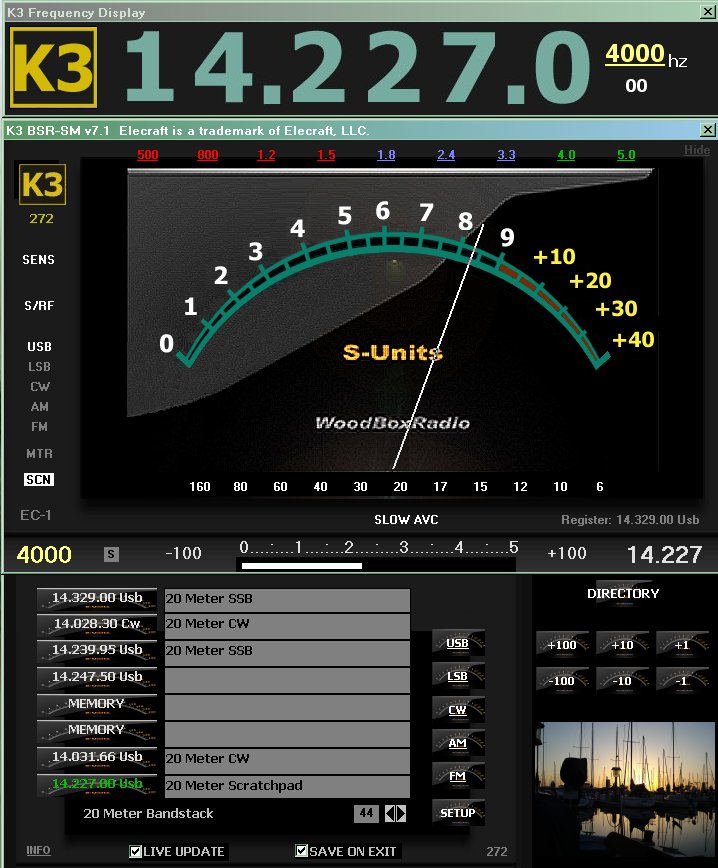Image resolution: width=718 pixels, height=868 pixels.
Task: Recall memory 14.239.95 Usb
Action: (97, 651)
